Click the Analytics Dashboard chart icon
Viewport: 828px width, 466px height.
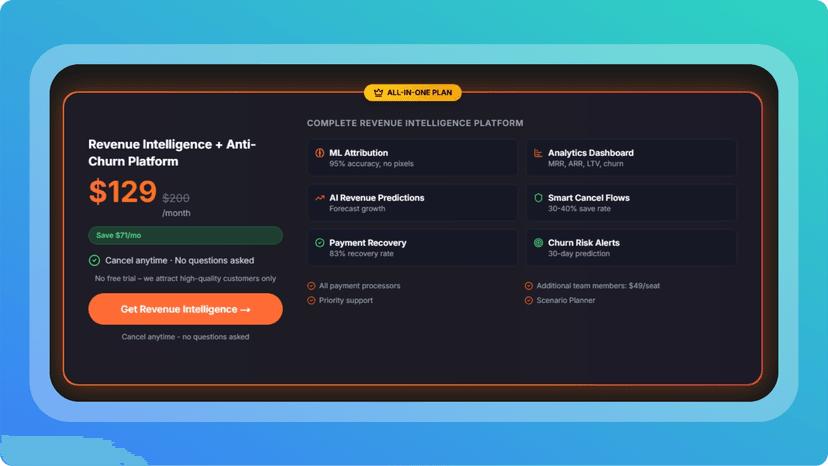538,153
